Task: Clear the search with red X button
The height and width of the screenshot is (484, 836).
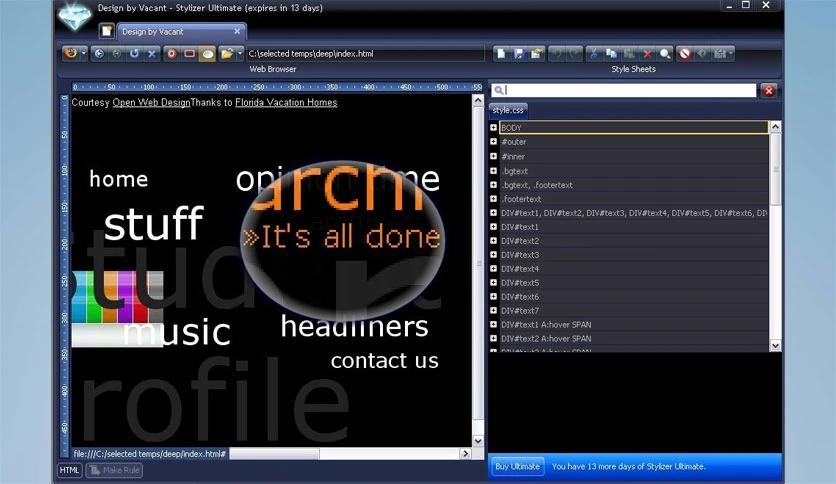Action: point(768,91)
